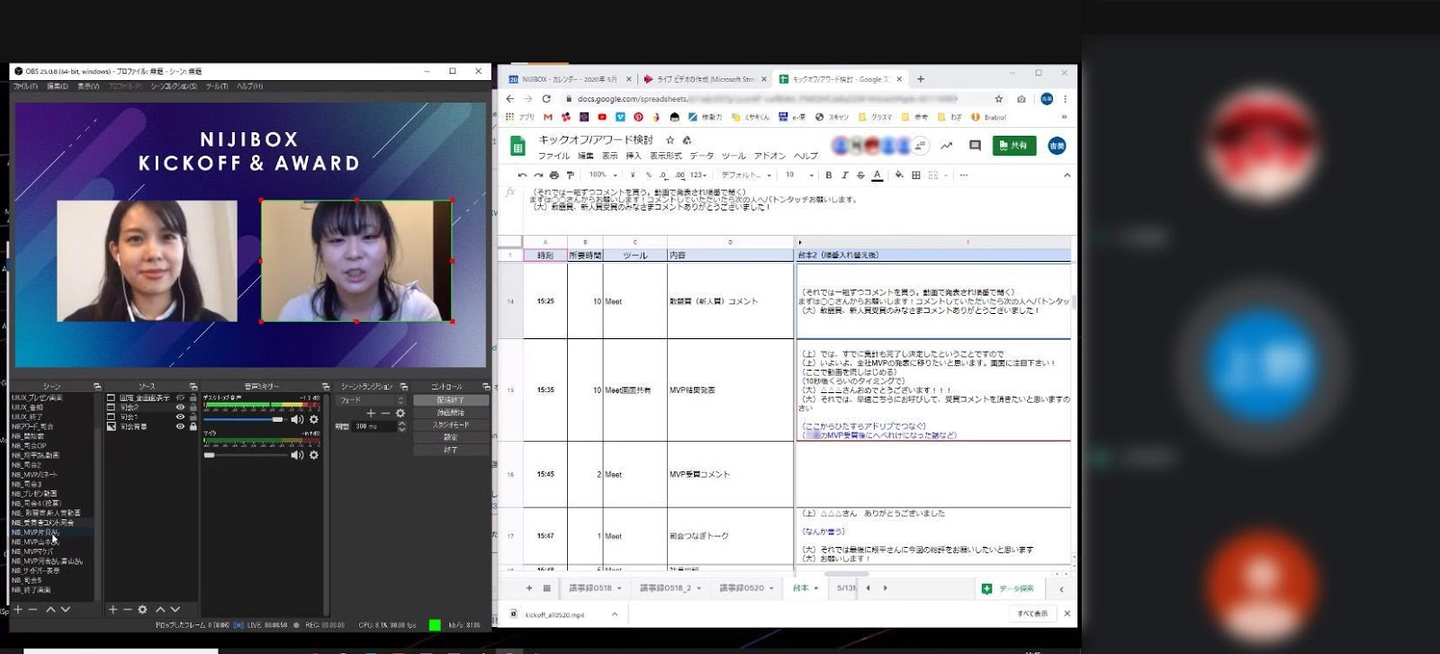
Task: Click undo in Sheets toolbar
Action: 523,175
